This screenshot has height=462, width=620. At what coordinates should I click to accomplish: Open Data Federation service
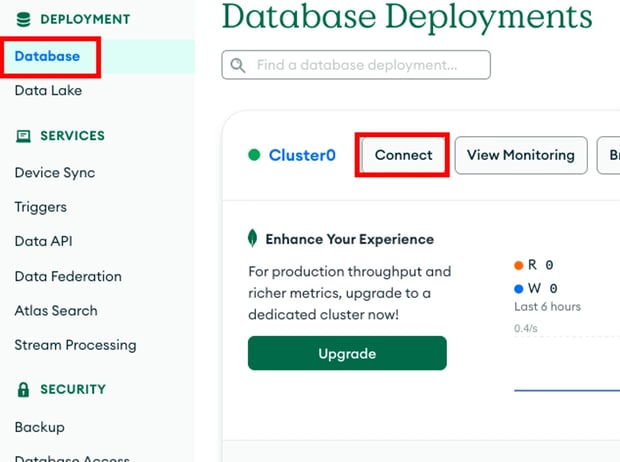[x=68, y=276]
